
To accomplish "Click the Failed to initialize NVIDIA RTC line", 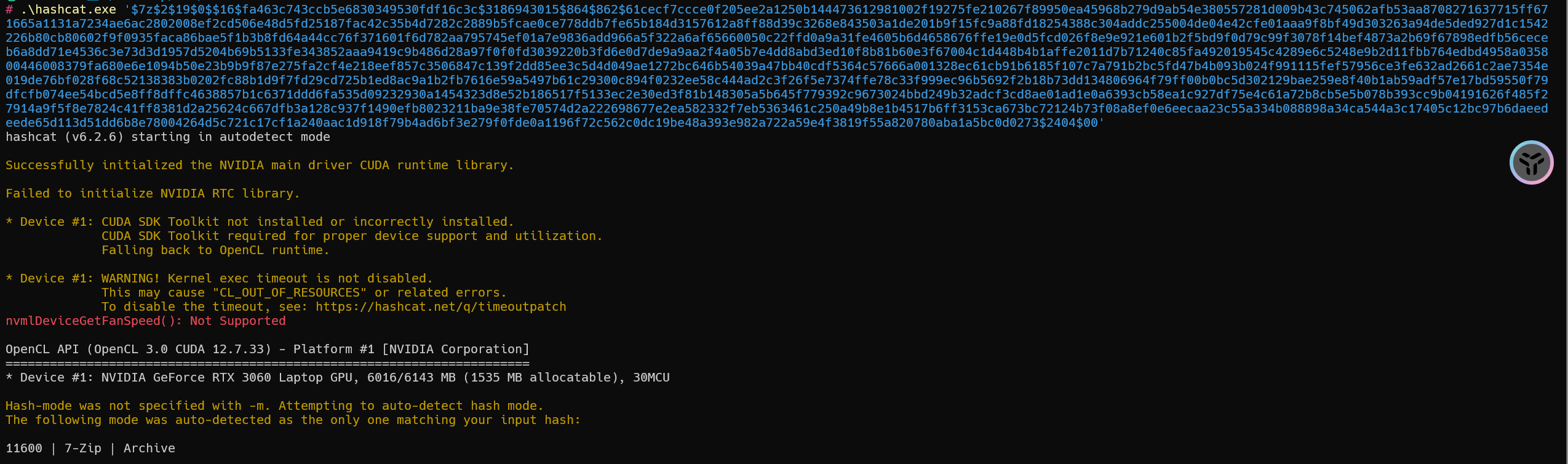I will tap(153, 193).
